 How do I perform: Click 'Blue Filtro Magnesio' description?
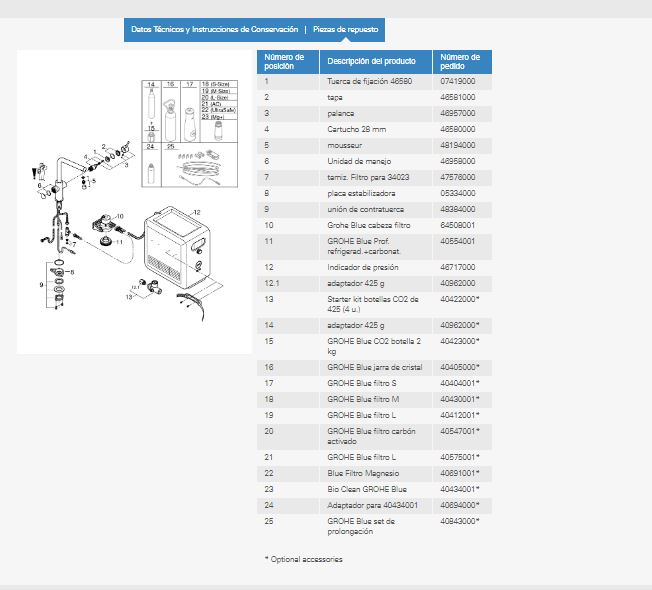(x=363, y=474)
